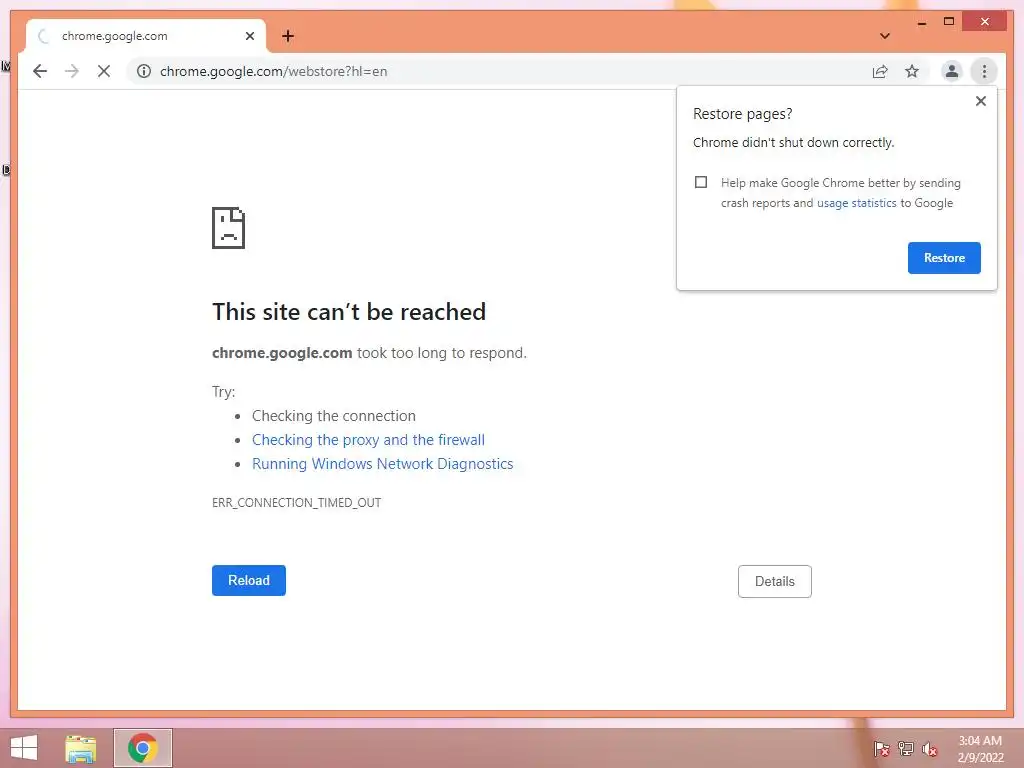Minimize the Chrome window
Viewport: 1024px width, 768px height.
click(921, 22)
